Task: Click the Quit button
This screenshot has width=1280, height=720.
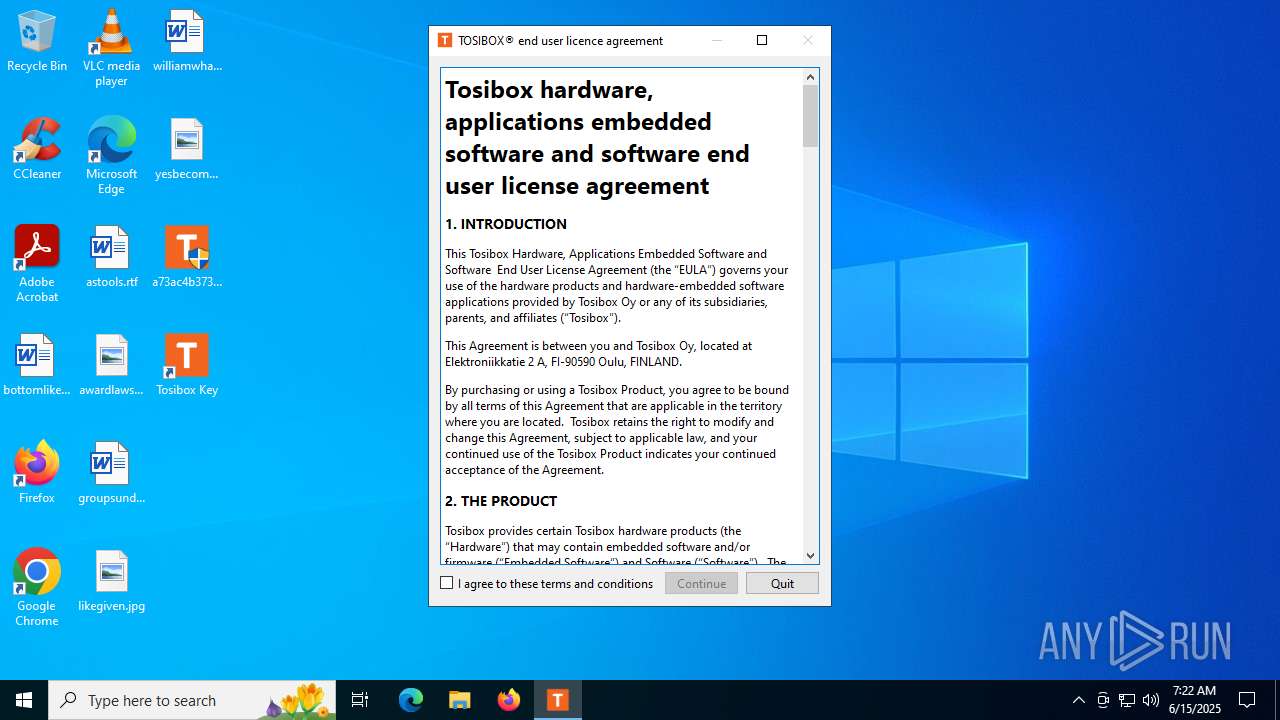Action: point(782,583)
